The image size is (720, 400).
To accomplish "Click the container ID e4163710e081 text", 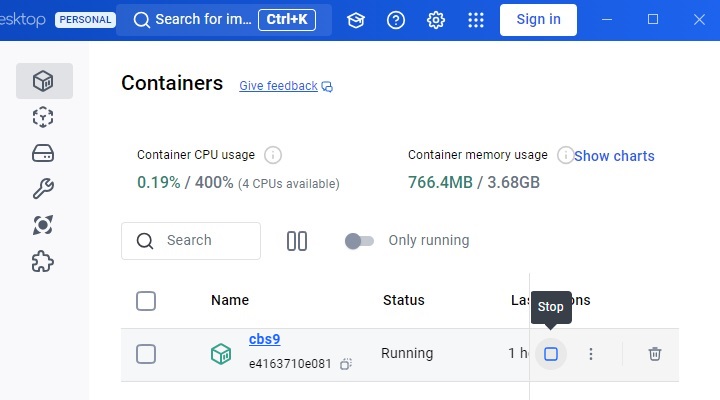I will [290, 364].
